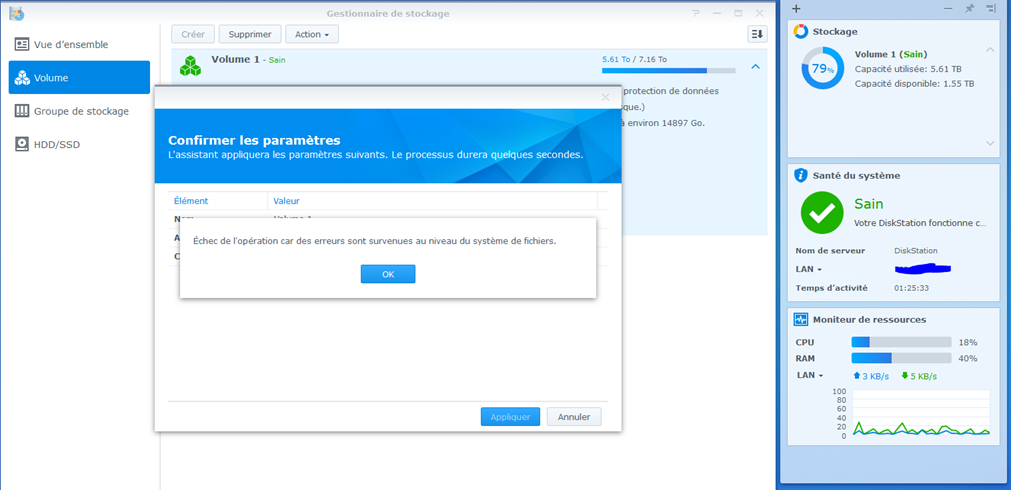Image resolution: width=1011 pixels, height=490 pixels.
Task: Click the Storage Manager app icon
Action: point(17,13)
